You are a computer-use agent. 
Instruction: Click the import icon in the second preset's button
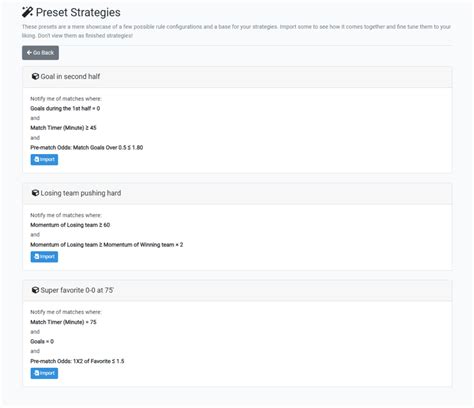(x=37, y=257)
